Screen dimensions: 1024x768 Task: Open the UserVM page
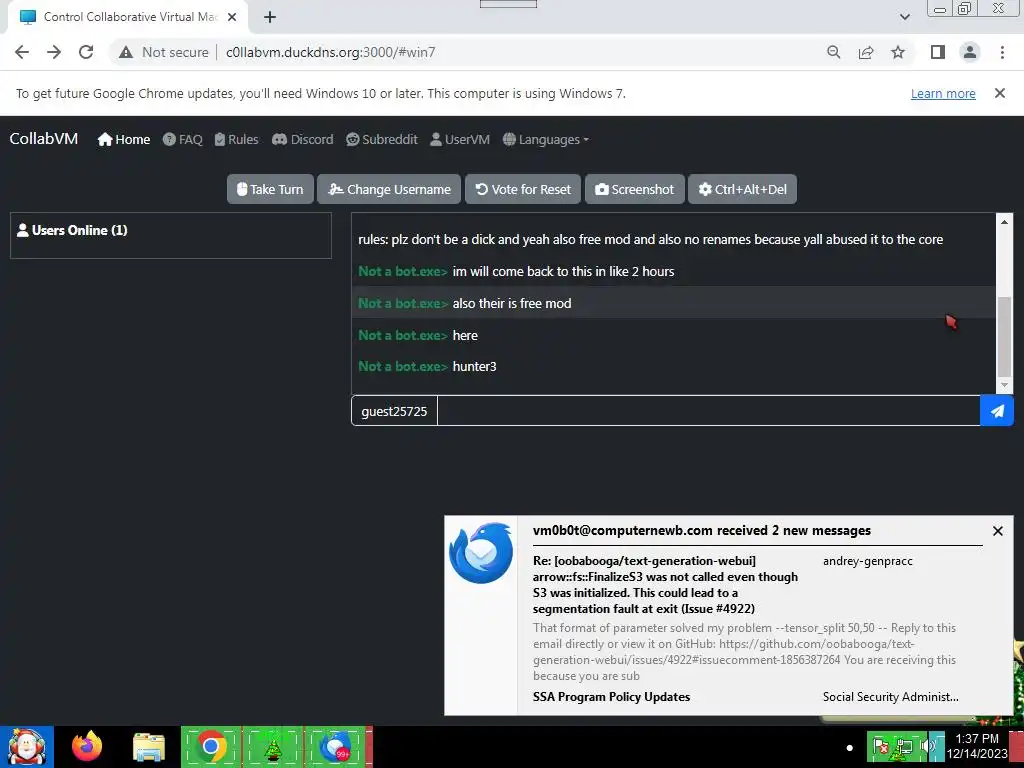pos(460,139)
